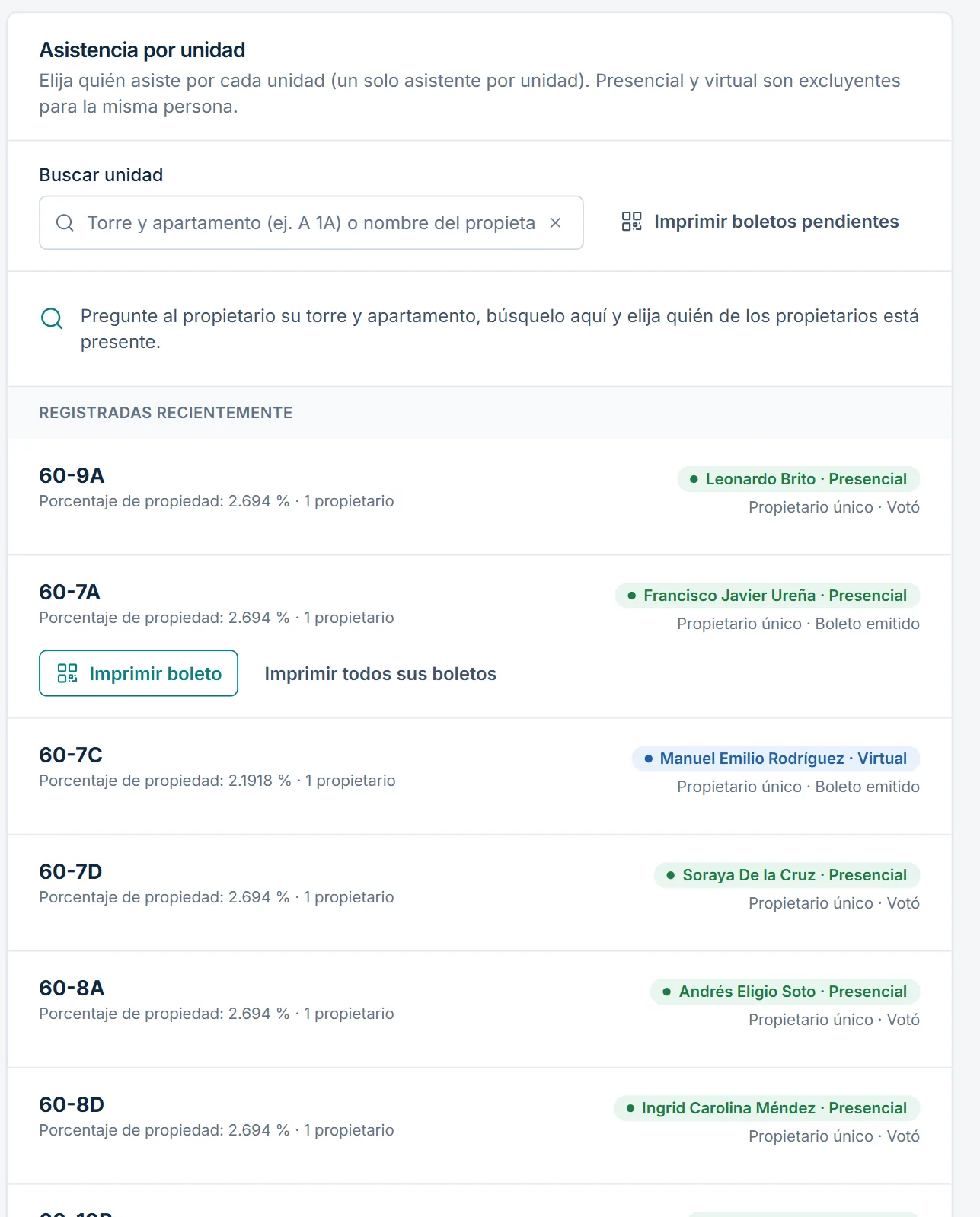
Task: Click blue dot on Manuel Emilio Rodríguez badge
Action: point(648,759)
